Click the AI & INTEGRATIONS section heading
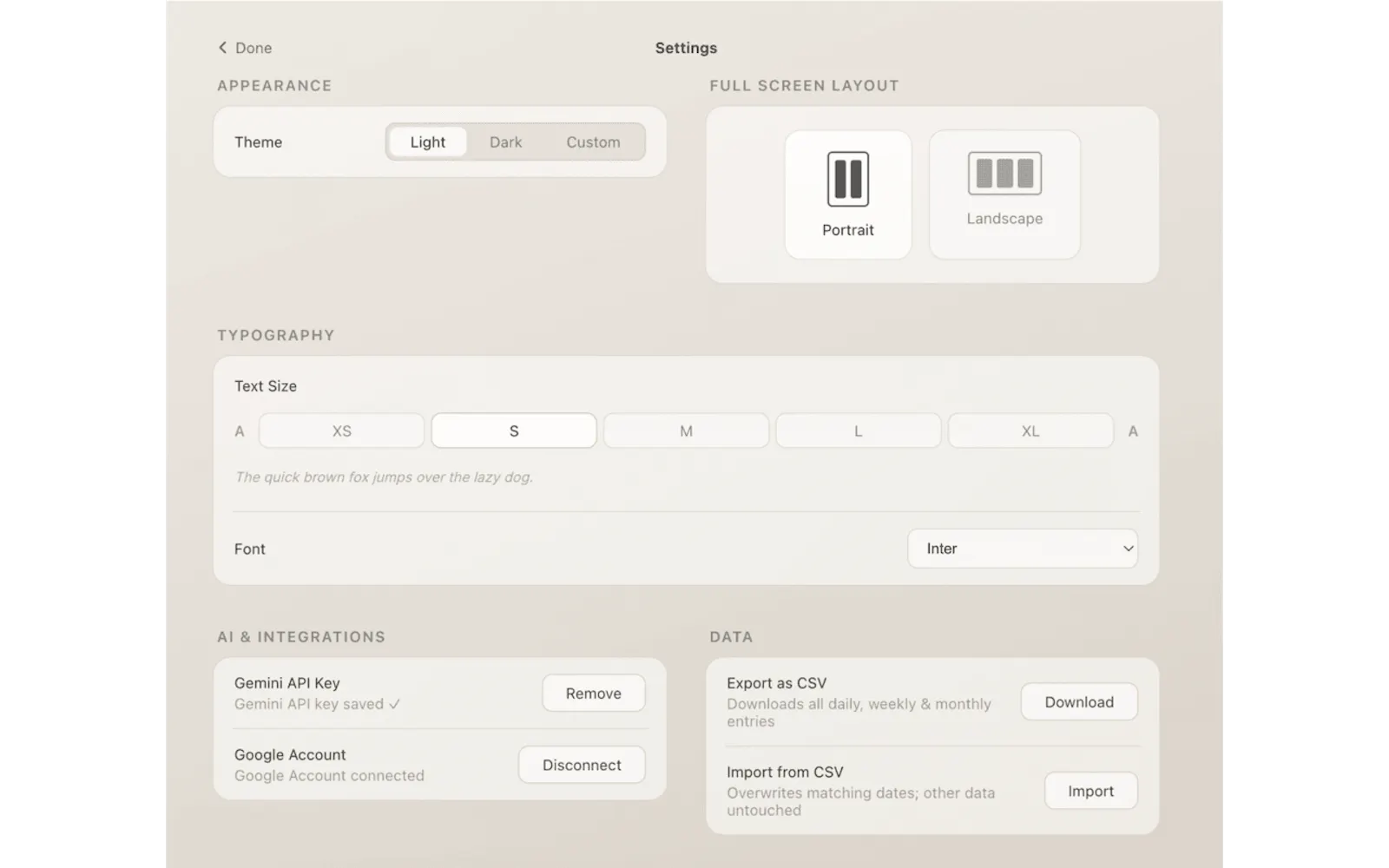The image size is (1389, 868). (x=301, y=637)
